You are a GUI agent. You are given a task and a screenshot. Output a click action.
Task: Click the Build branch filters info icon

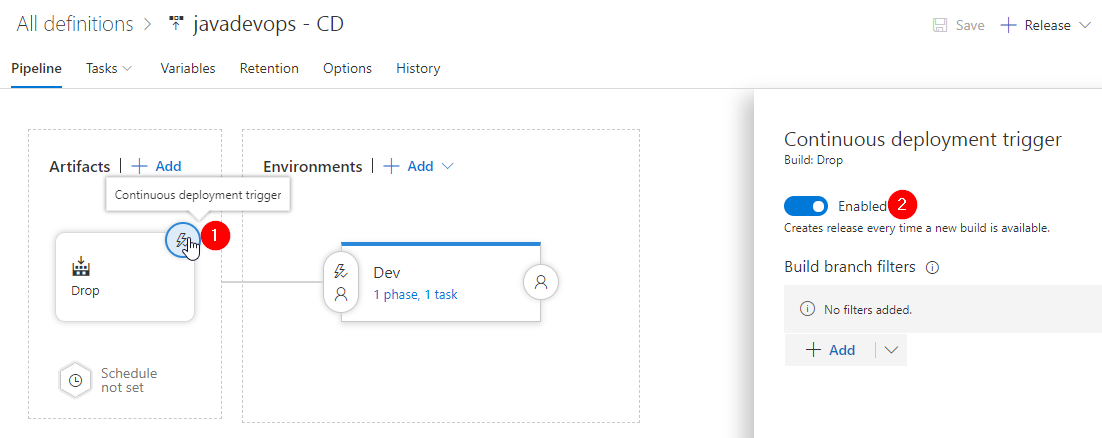(933, 268)
